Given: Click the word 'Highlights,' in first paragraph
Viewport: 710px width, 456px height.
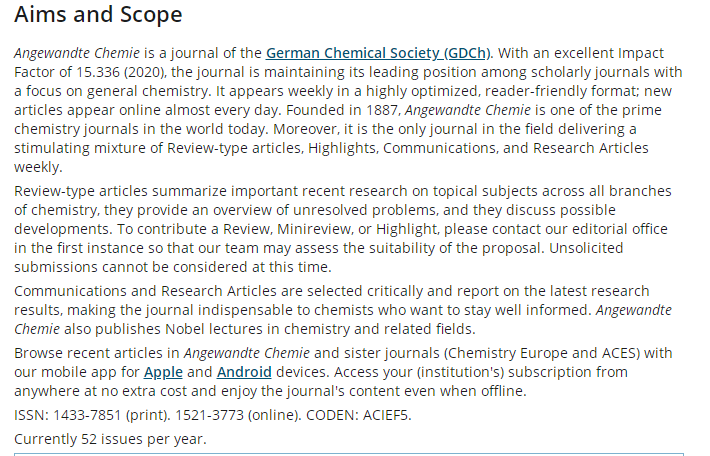Looking at the screenshot, I should tap(343, 148).
